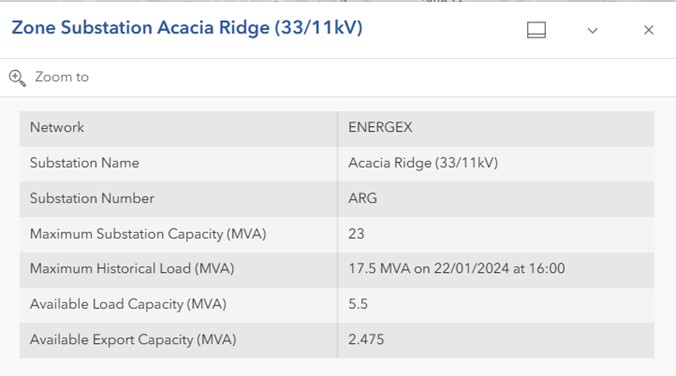Select the popup title Zone Substation Acacia Ridge
The image size is (676, 376).
tap(187, 28)
